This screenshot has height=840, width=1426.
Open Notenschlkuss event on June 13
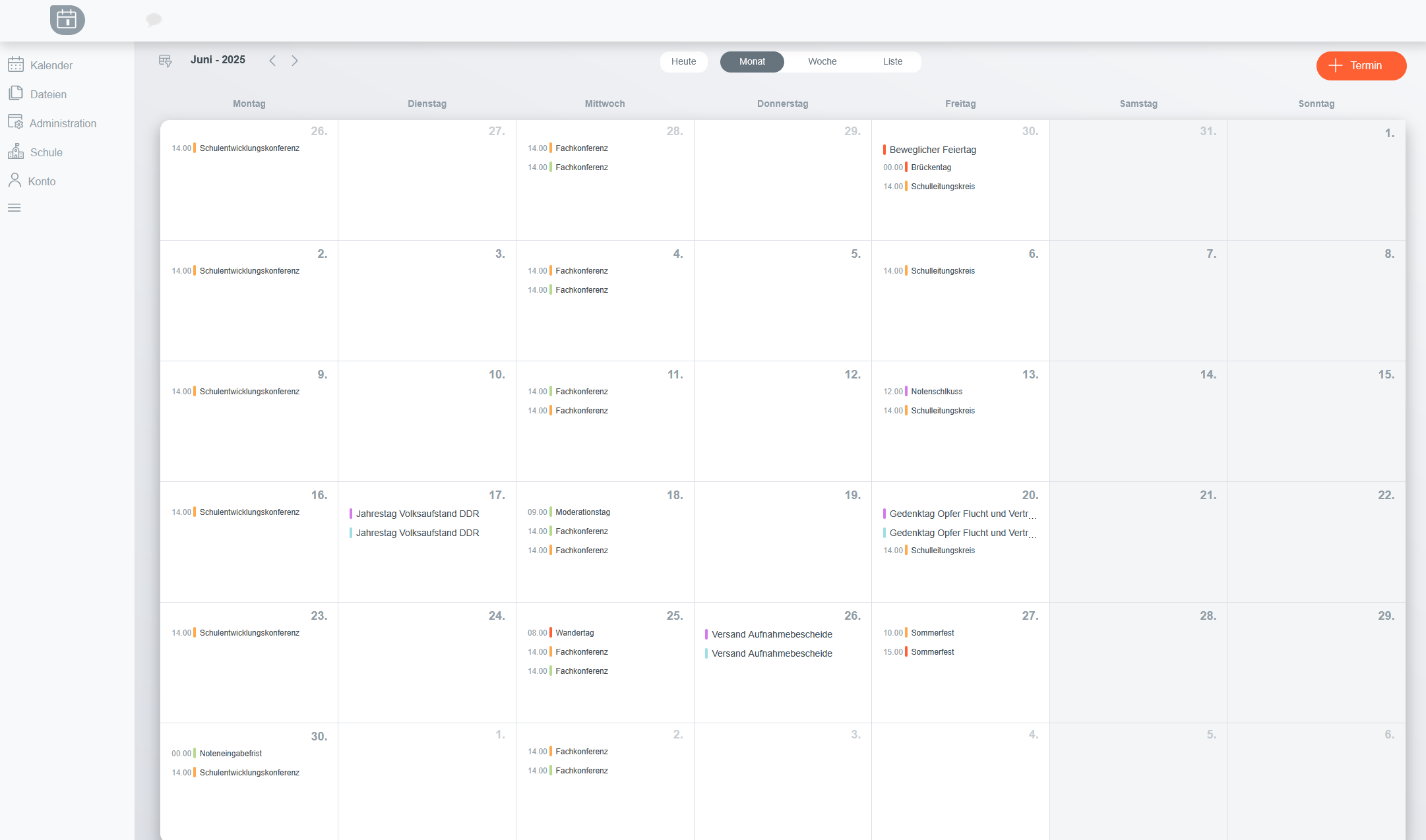936,392
